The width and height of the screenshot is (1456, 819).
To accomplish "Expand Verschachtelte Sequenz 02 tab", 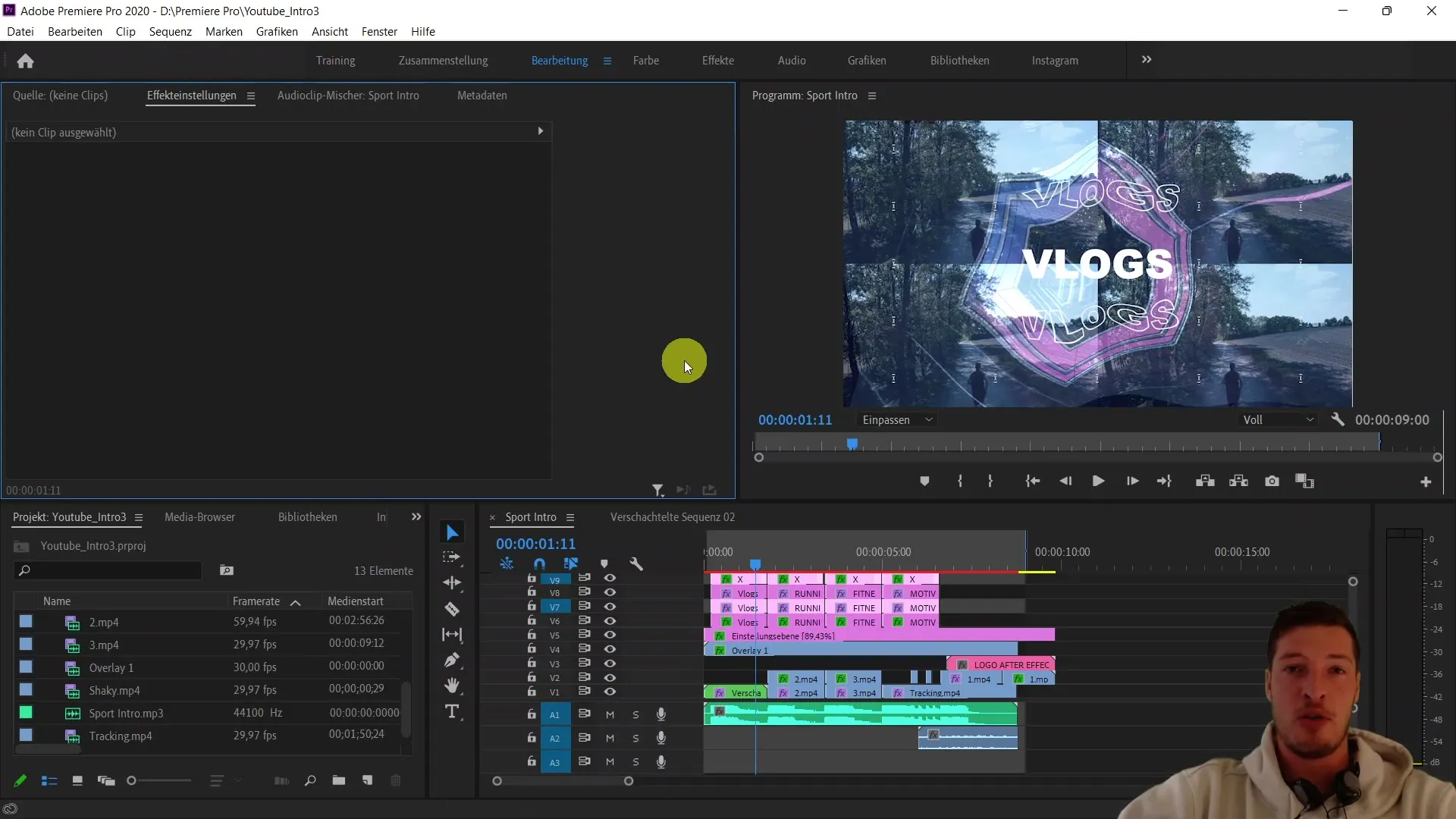I will tap(672, 517).
